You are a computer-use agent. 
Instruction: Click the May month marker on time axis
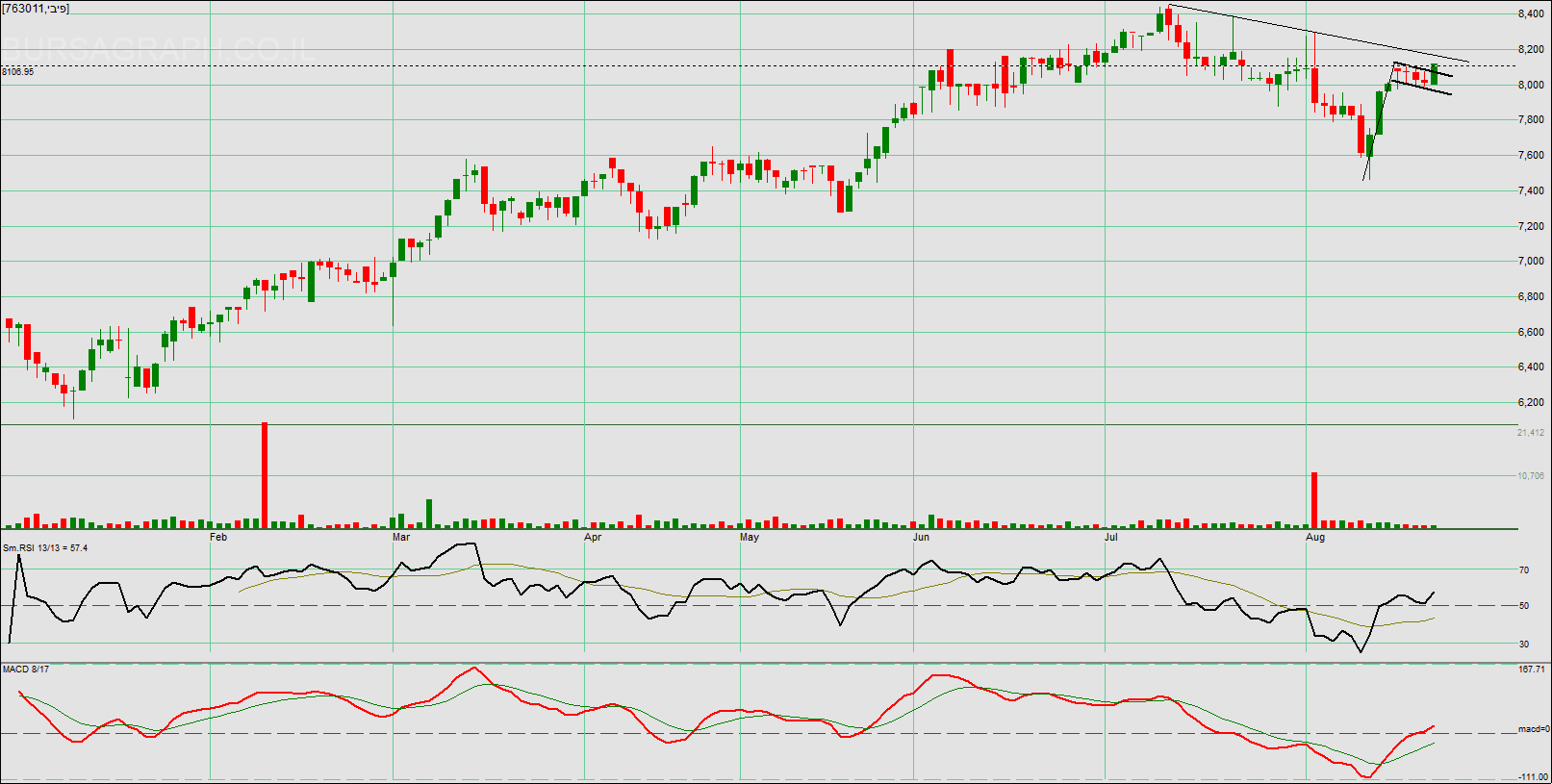pos(750,537)
